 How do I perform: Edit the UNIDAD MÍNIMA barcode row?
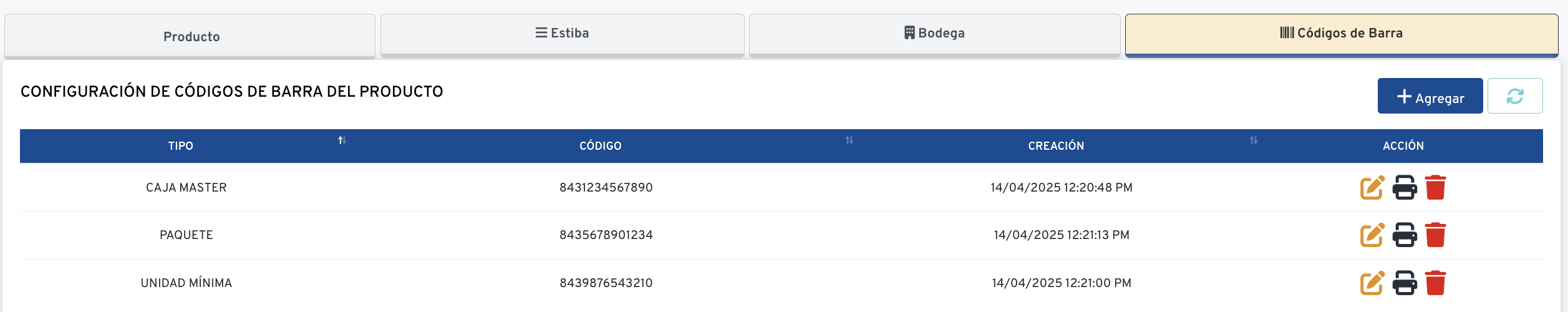point(1372,283)
